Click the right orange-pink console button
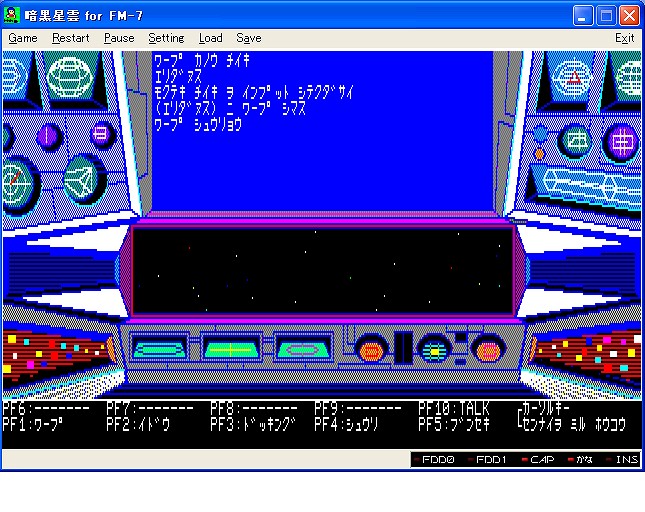This screenshot has height=512, width=645. [488, 350]
